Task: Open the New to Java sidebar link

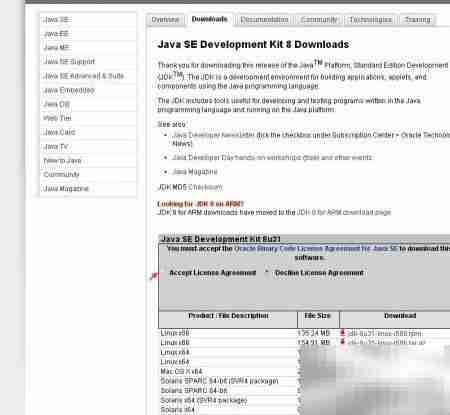Action: [x=62, y=160]
